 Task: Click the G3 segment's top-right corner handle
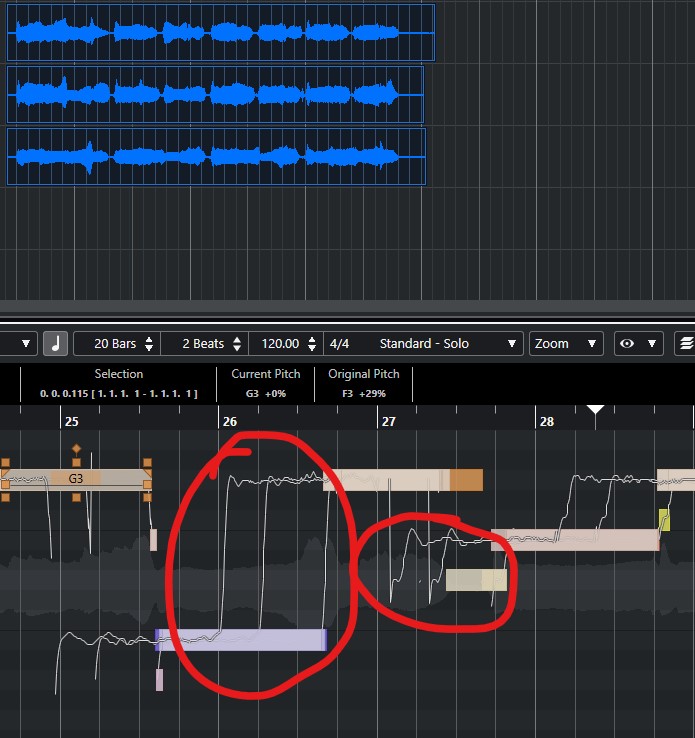[147, 462]
